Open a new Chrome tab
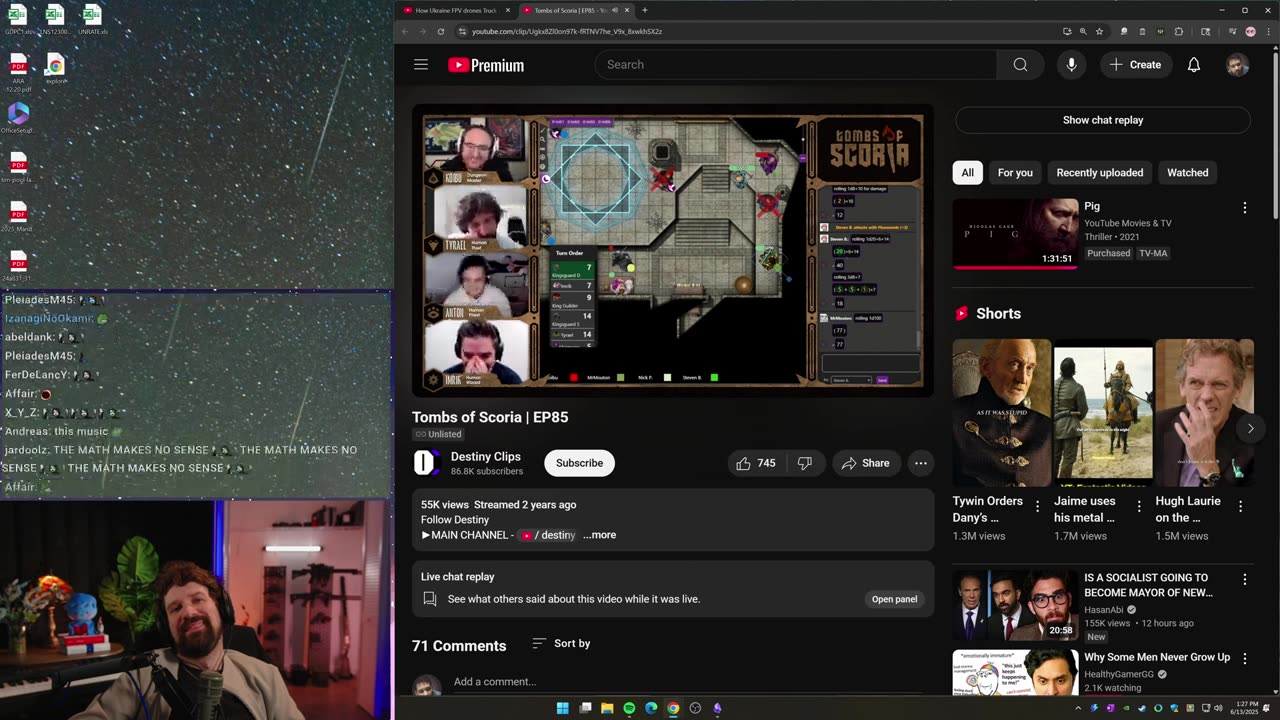 pos(645,10)
